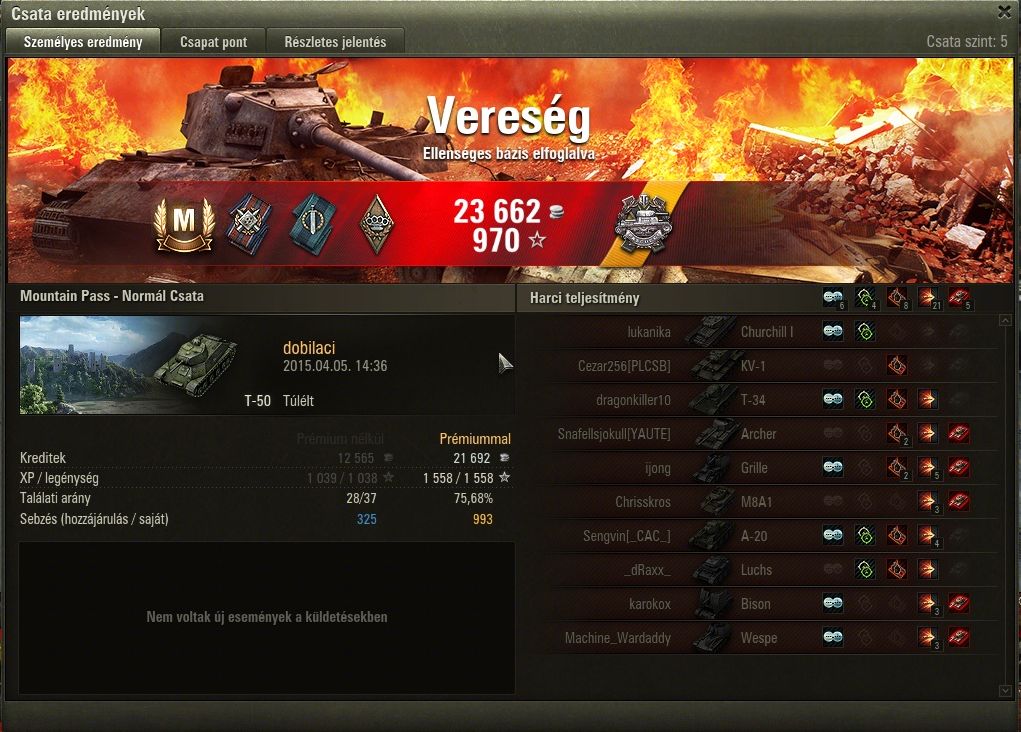Select the Személyes eredmény tab
The height and width of the screenshot is (732, 1021).
click(x=83, y=42)
